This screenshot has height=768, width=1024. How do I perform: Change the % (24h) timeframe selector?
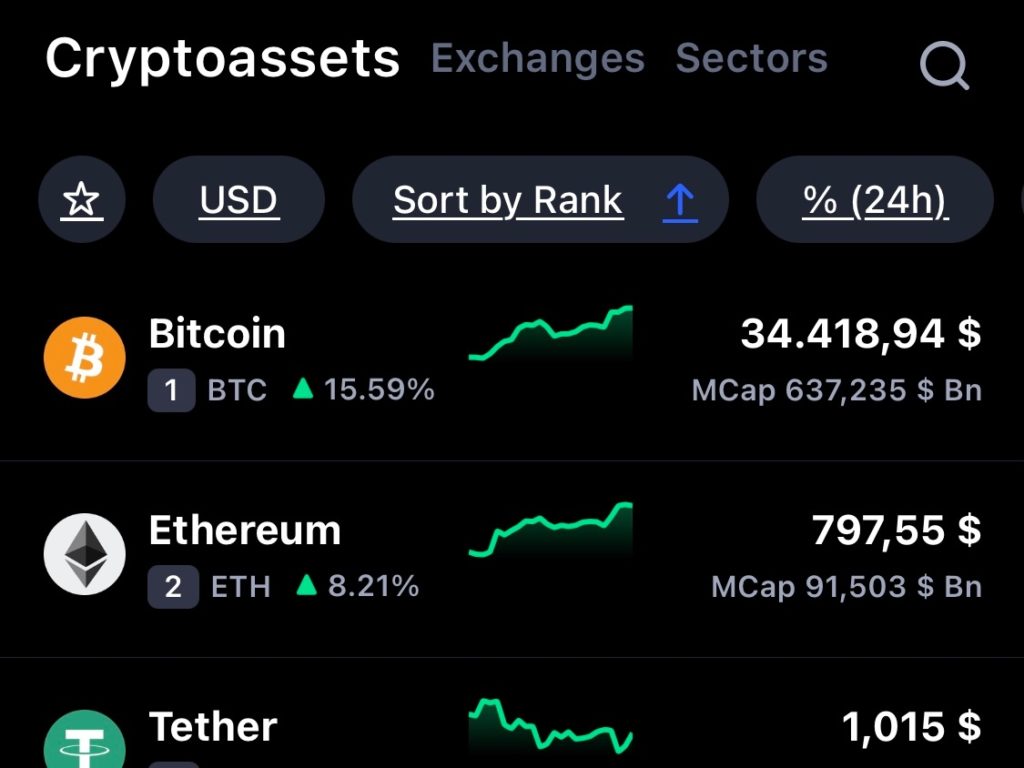(x=875, y=199)
